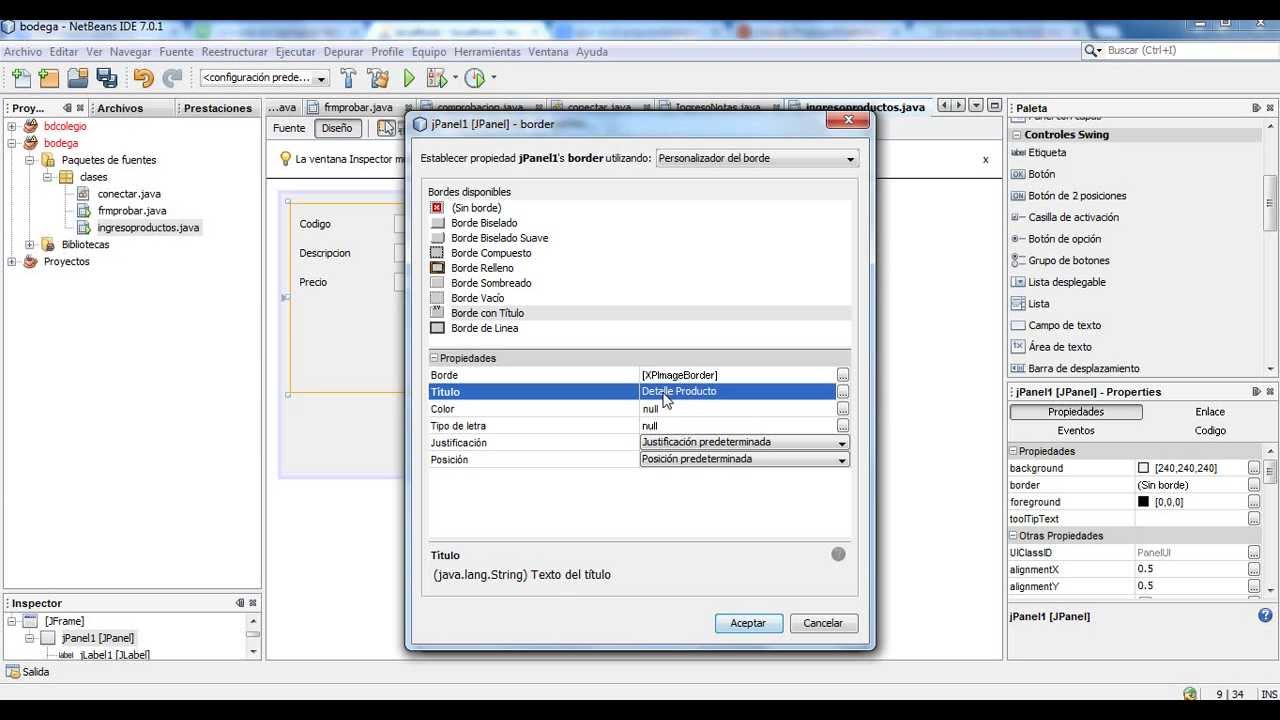Open ellipsis editor for Título property
This screenshot has width=1280, height=720.
click(843, 392)
